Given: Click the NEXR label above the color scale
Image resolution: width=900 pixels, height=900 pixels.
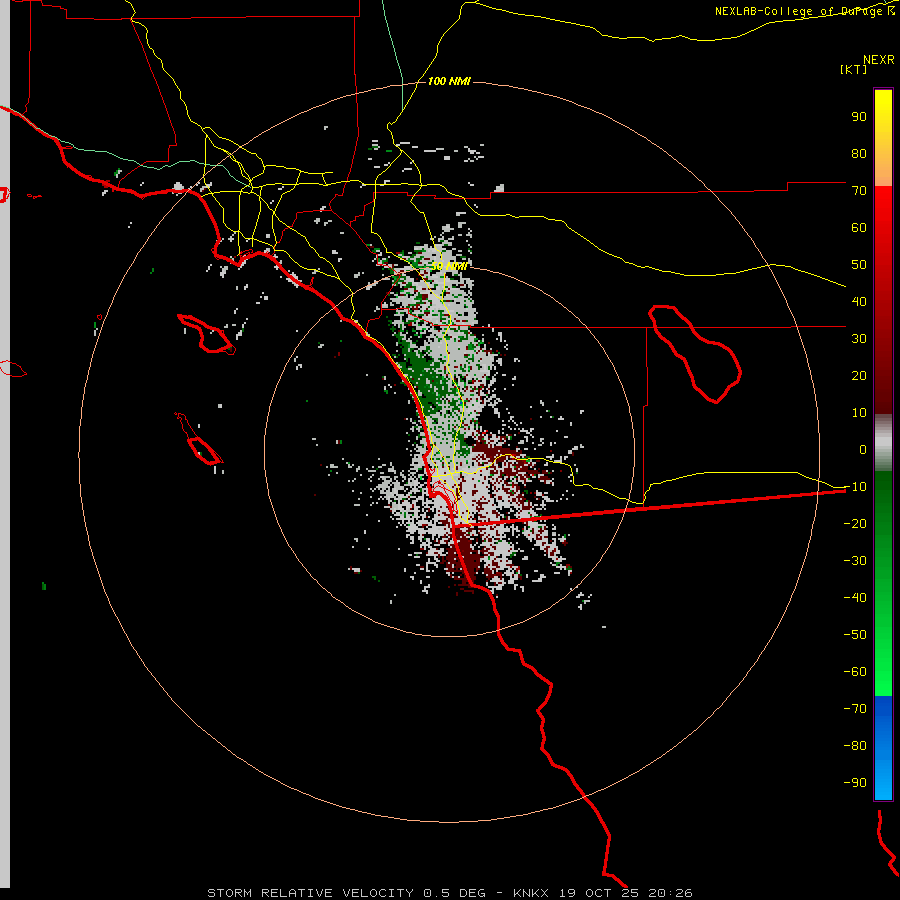Looking at the screenshot, I should click(879, 60).
